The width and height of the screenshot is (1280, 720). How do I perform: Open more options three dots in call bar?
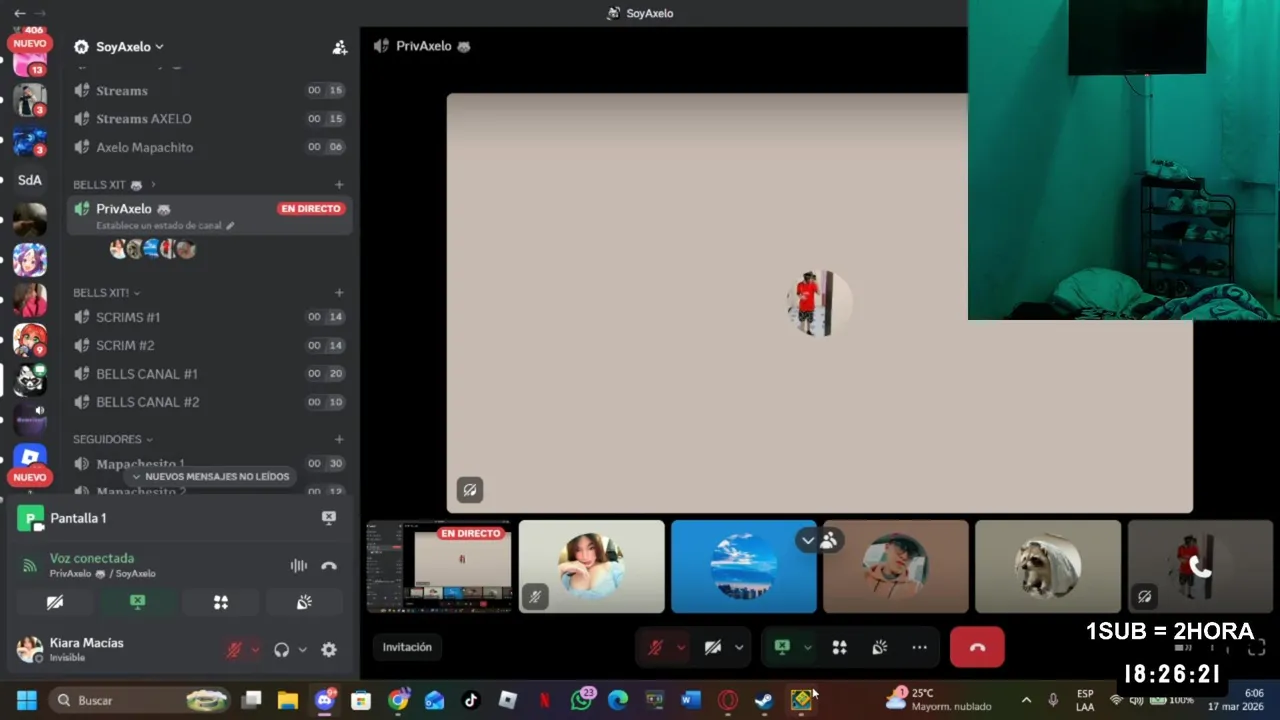point(920,648)
